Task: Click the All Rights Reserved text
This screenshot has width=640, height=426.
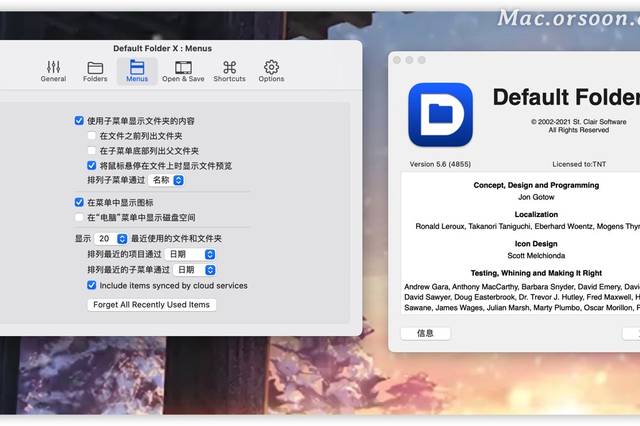Action: (578, 130)
